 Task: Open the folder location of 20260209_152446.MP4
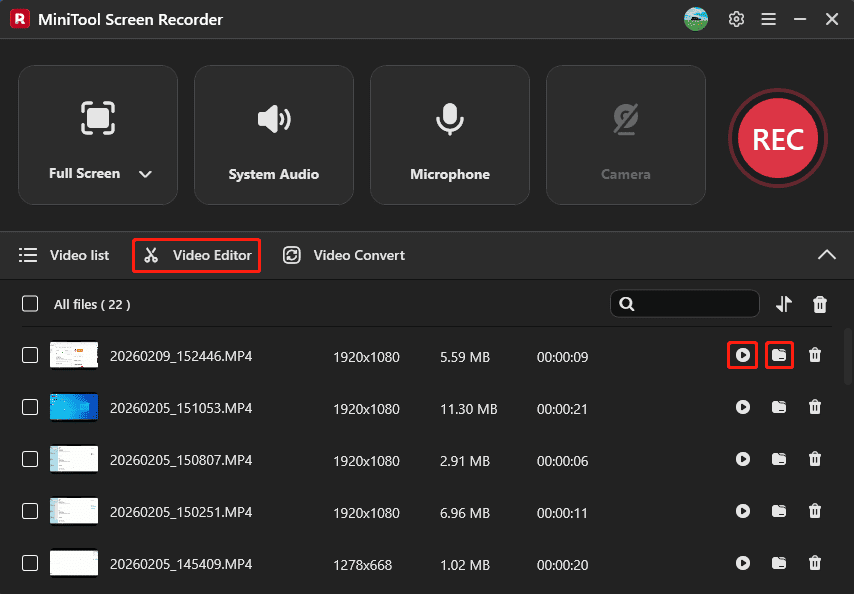[x=779, y=355]
